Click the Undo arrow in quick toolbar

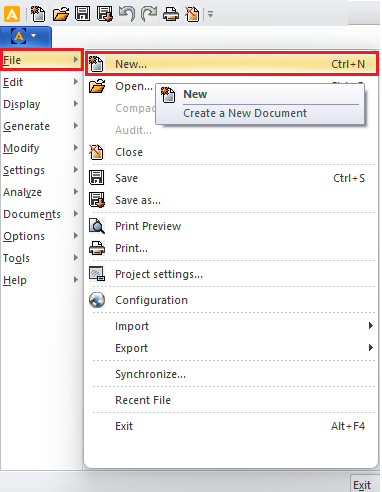coord(127,14)
